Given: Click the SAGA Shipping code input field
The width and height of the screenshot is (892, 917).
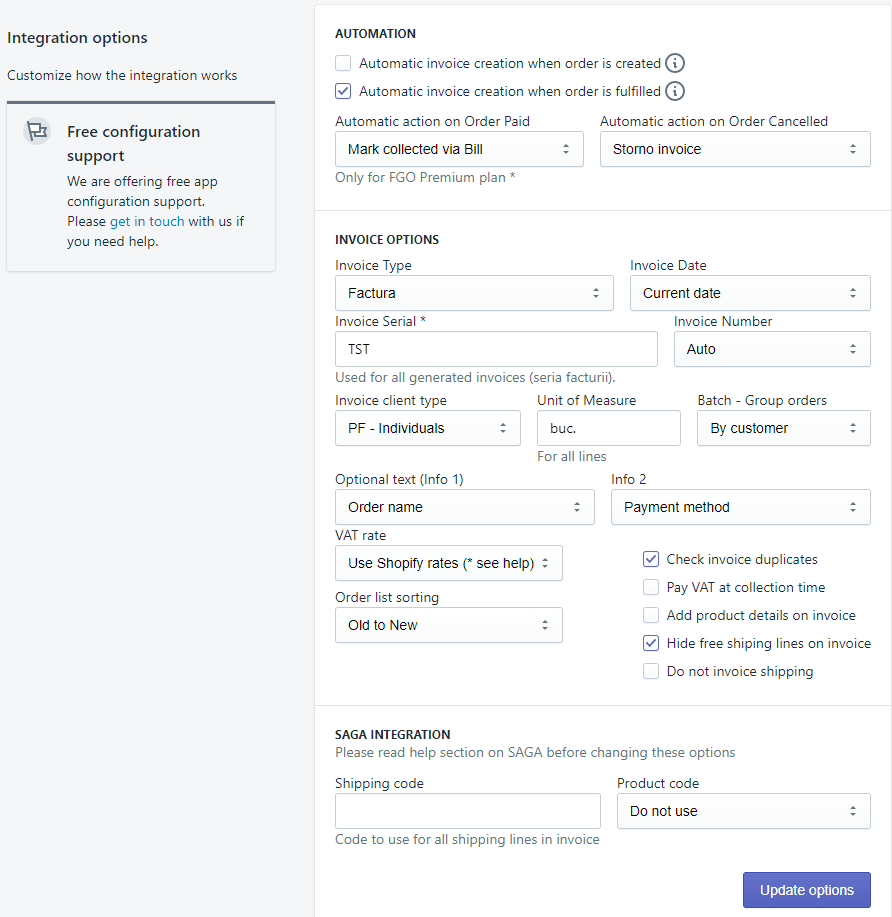Looking at the screenshot, I should pos(468,811).
